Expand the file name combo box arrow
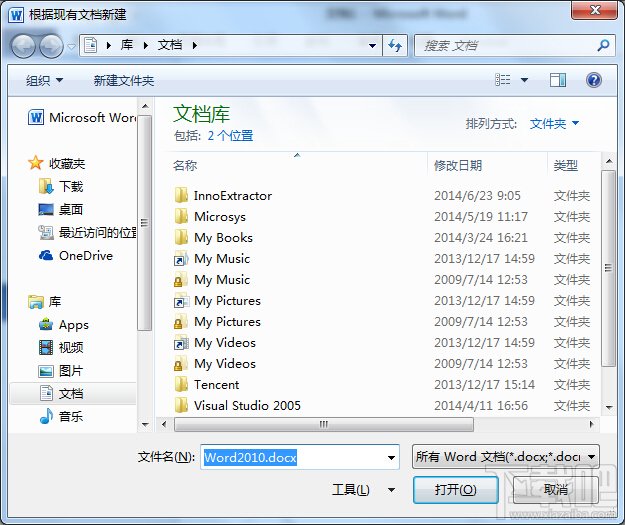The height and width of the screenshot is (525, 625). (391, 457)
